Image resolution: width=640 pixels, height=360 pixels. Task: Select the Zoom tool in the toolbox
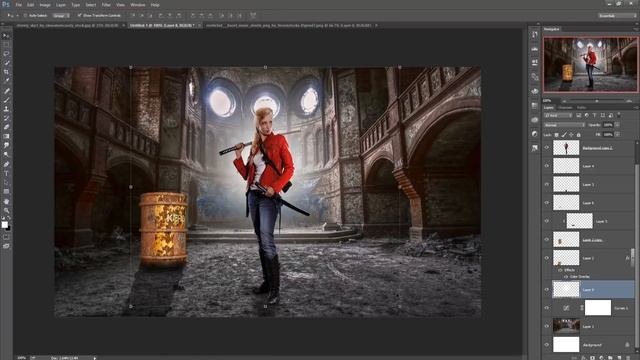6,211
